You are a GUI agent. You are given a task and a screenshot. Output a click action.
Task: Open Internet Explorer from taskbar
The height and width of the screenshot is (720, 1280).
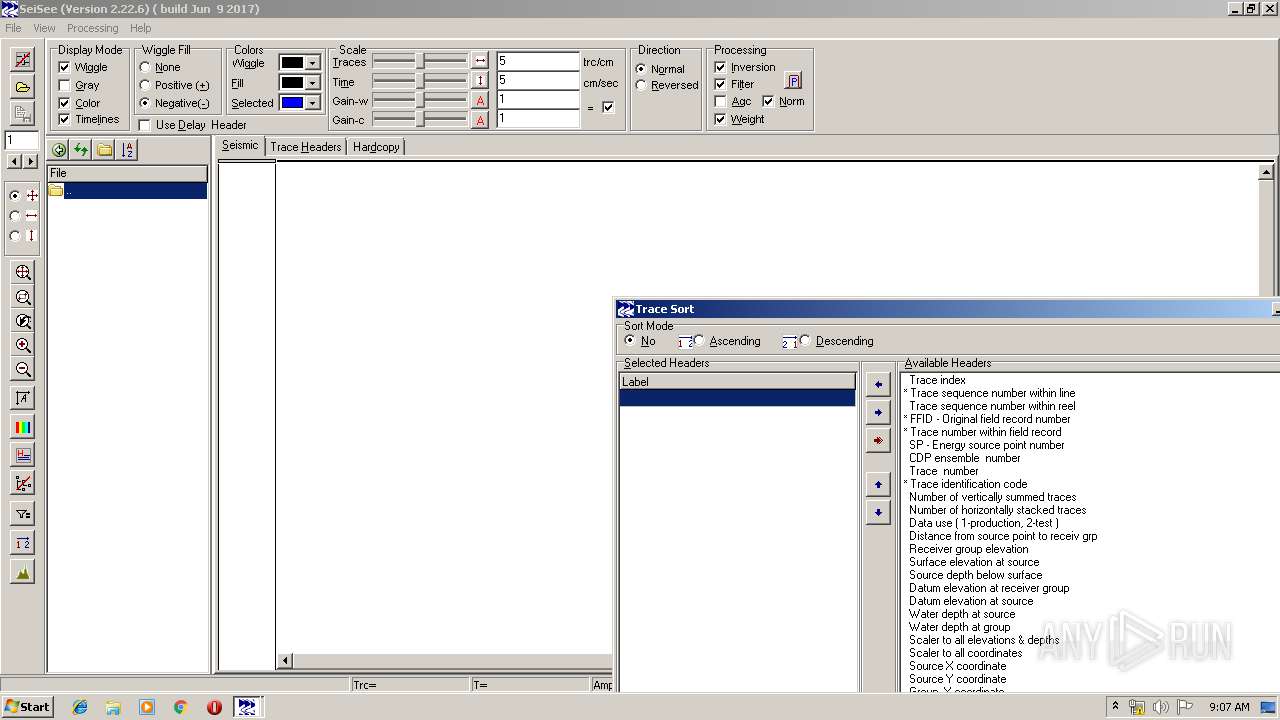(80, 707)
